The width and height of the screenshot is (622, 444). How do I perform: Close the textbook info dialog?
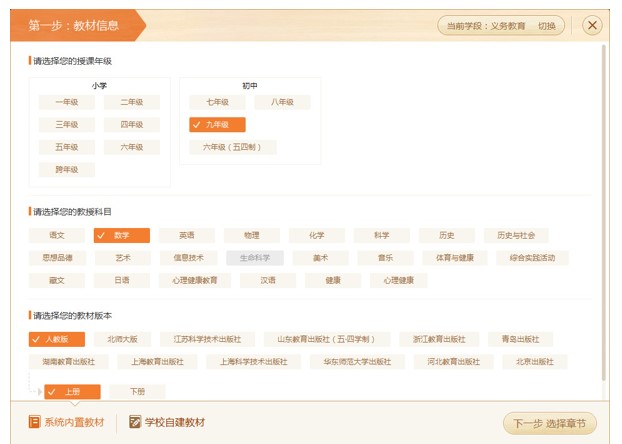point(592,25)
